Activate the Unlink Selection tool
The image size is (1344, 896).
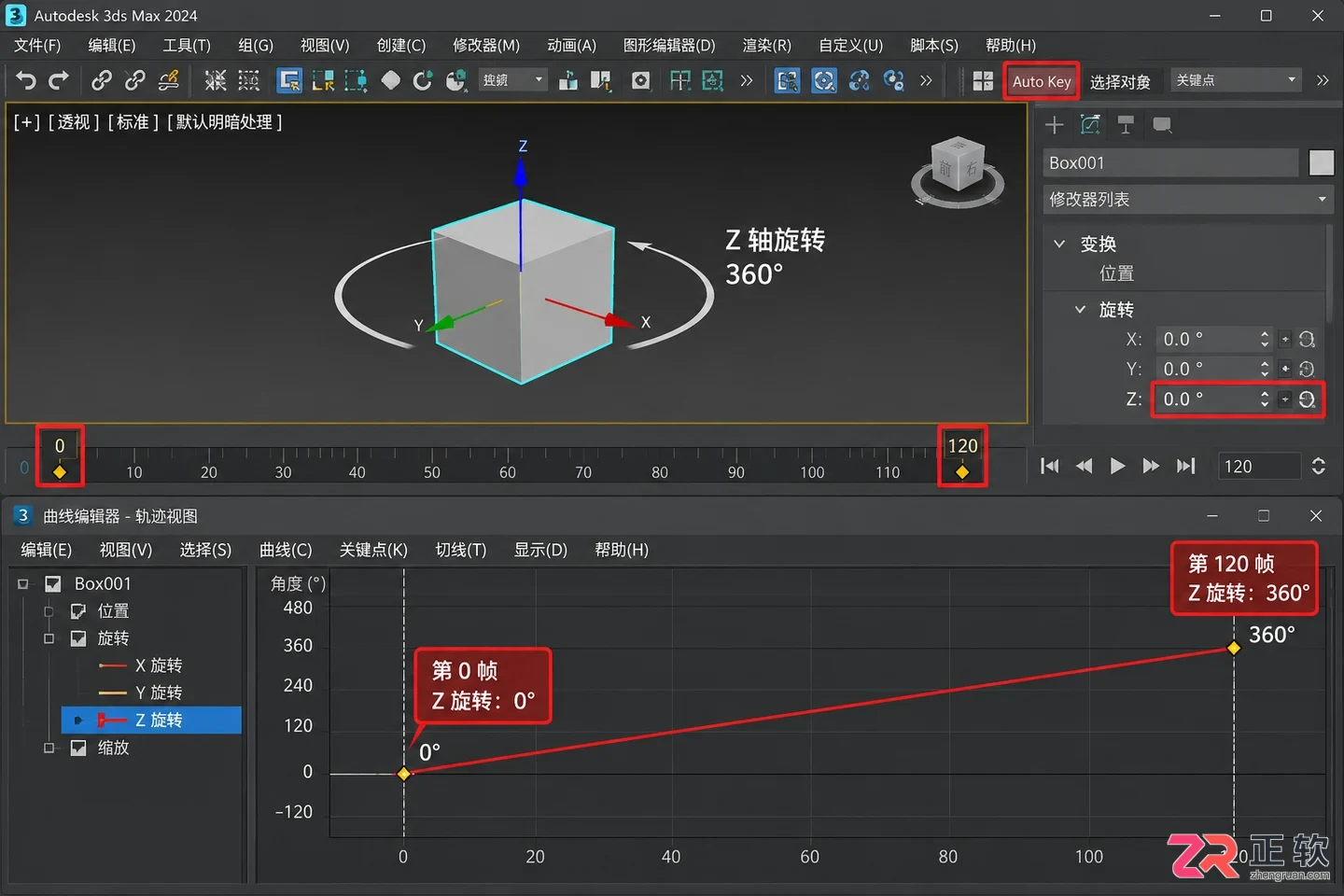tap(134, 81)
